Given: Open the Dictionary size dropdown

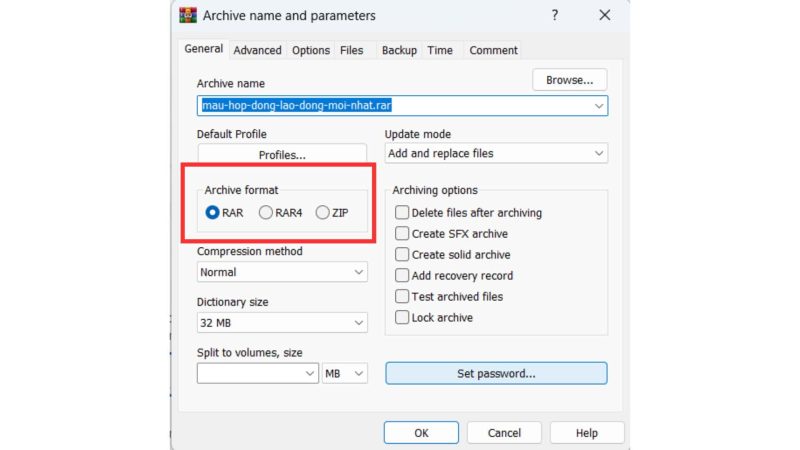Looking at the screenshot, I should 282,322.
